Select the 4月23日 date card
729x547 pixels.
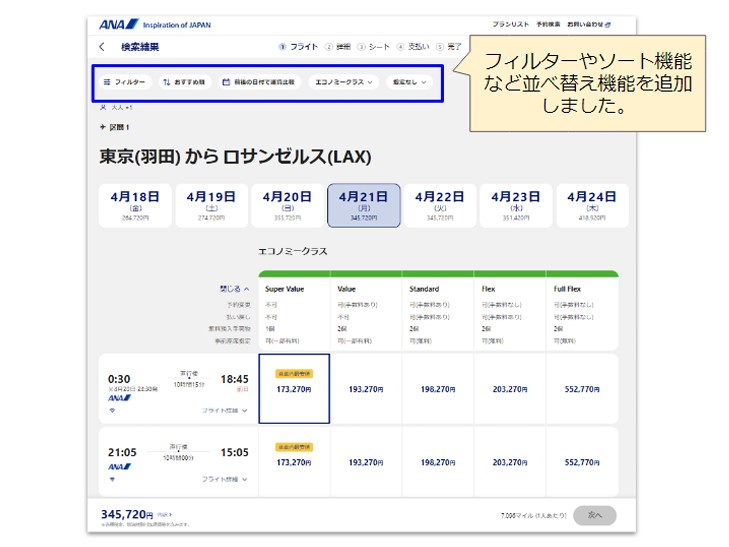coord(516,205)
